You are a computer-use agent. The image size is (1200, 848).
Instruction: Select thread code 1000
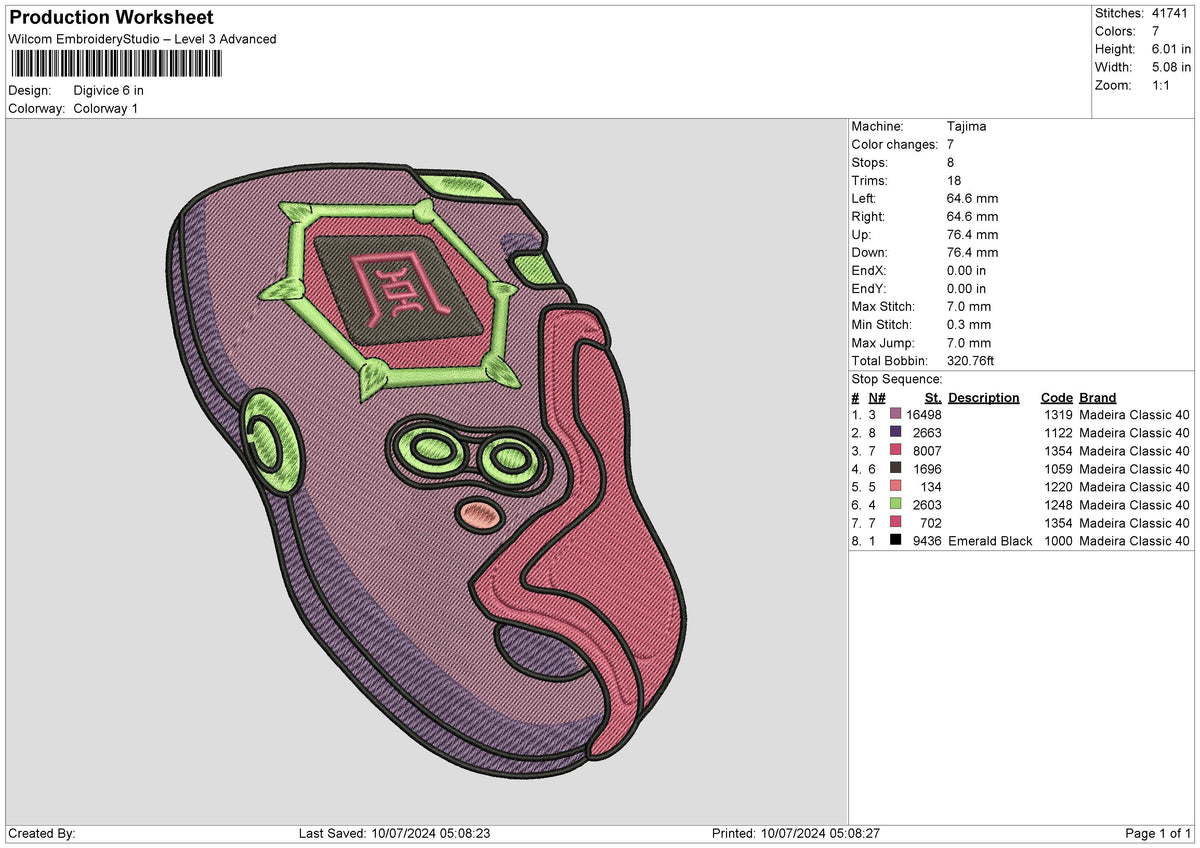pyautogui.click(x=1058, y=541)
